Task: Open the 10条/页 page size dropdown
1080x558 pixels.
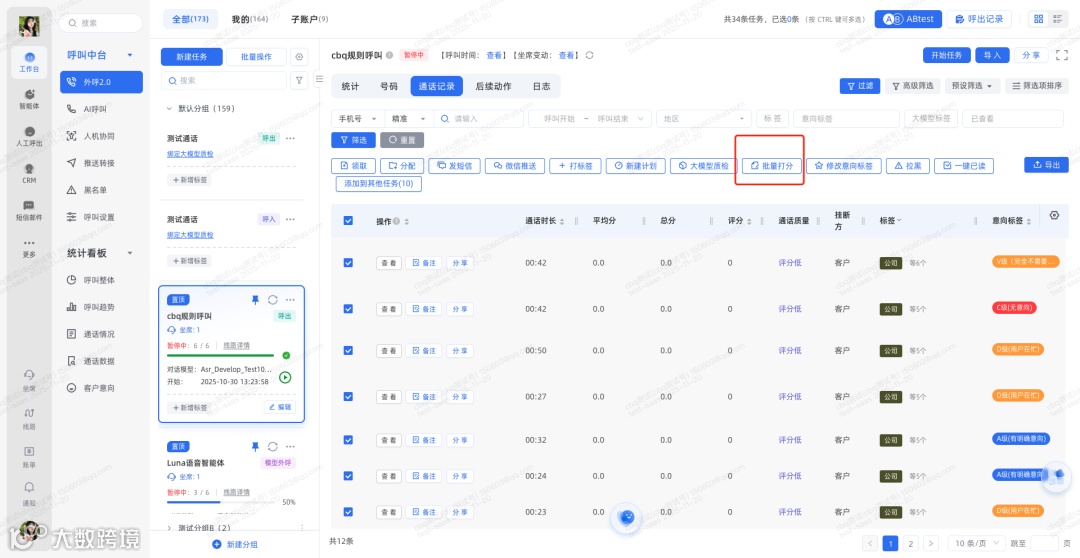Action: pyautogui.click(x=979, y=543)
